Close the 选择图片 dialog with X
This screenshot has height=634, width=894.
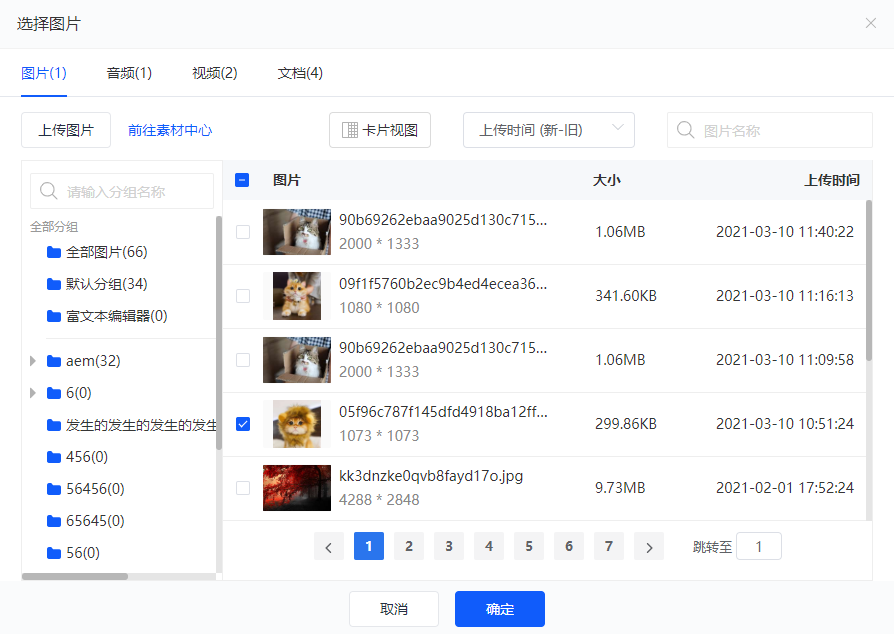(870, 23)
